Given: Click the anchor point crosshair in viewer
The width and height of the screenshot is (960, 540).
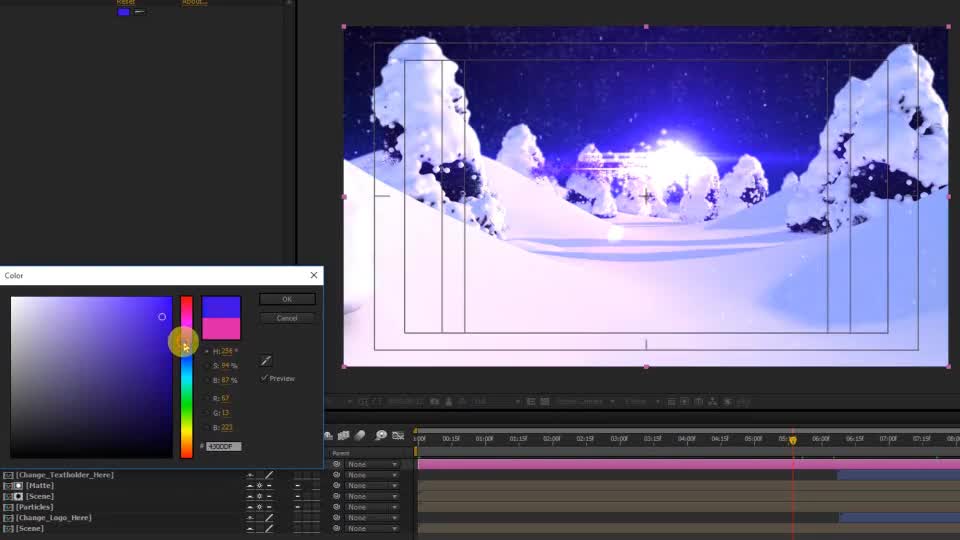Looking at the screenshot, I should pos(646,197).
